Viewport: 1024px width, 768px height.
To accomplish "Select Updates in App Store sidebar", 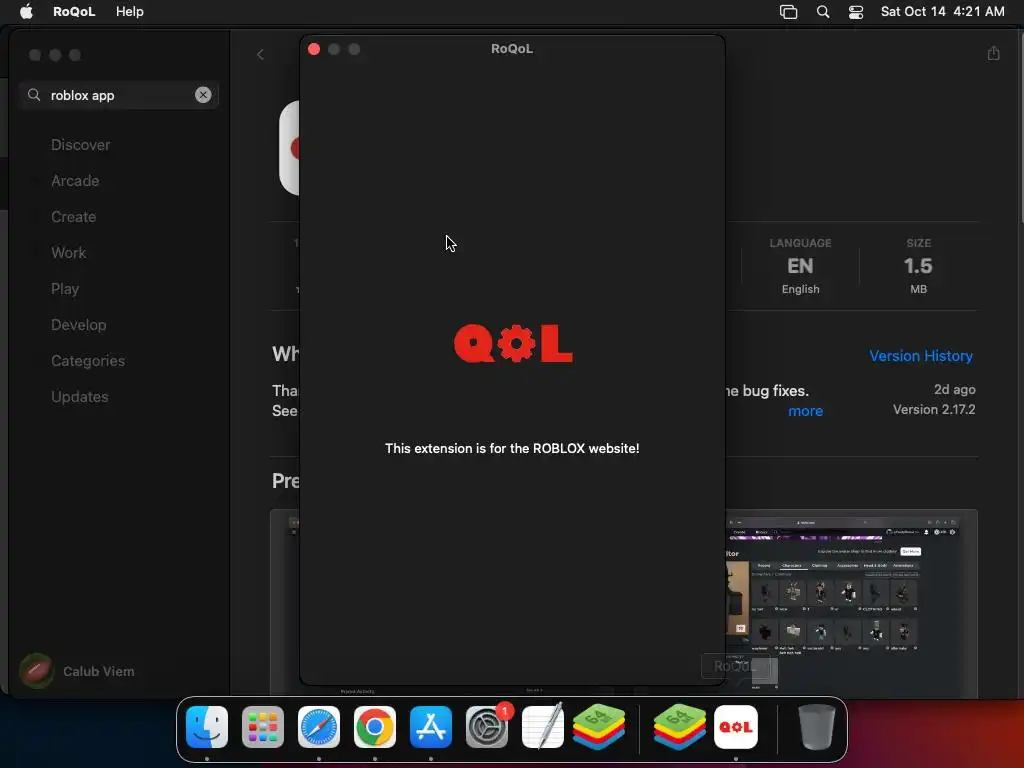I will coord(80,396).
